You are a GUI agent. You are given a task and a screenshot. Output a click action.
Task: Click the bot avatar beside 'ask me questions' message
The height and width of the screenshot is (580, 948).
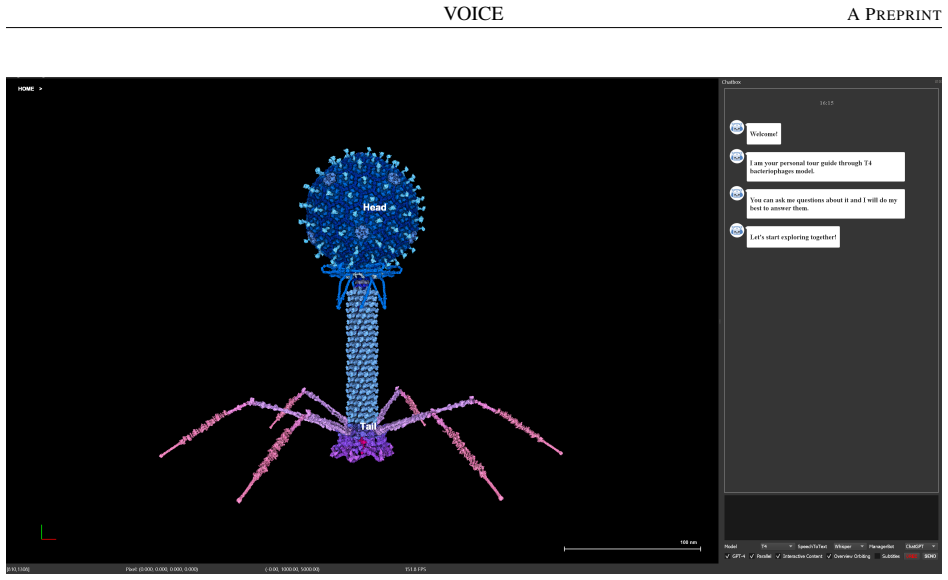coord(736,194)
